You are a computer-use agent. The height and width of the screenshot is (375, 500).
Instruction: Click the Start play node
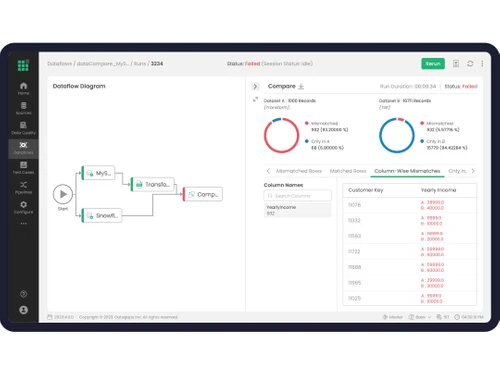pos(63,194)
